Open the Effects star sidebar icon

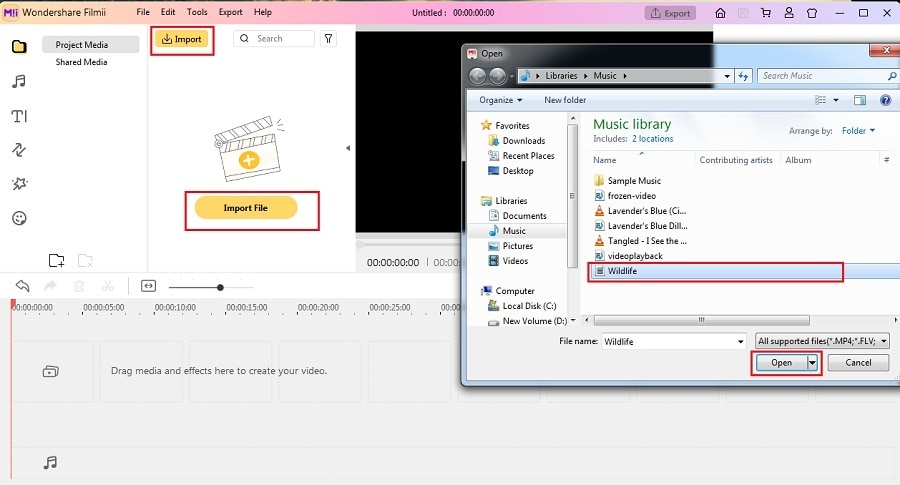(19, 184)
